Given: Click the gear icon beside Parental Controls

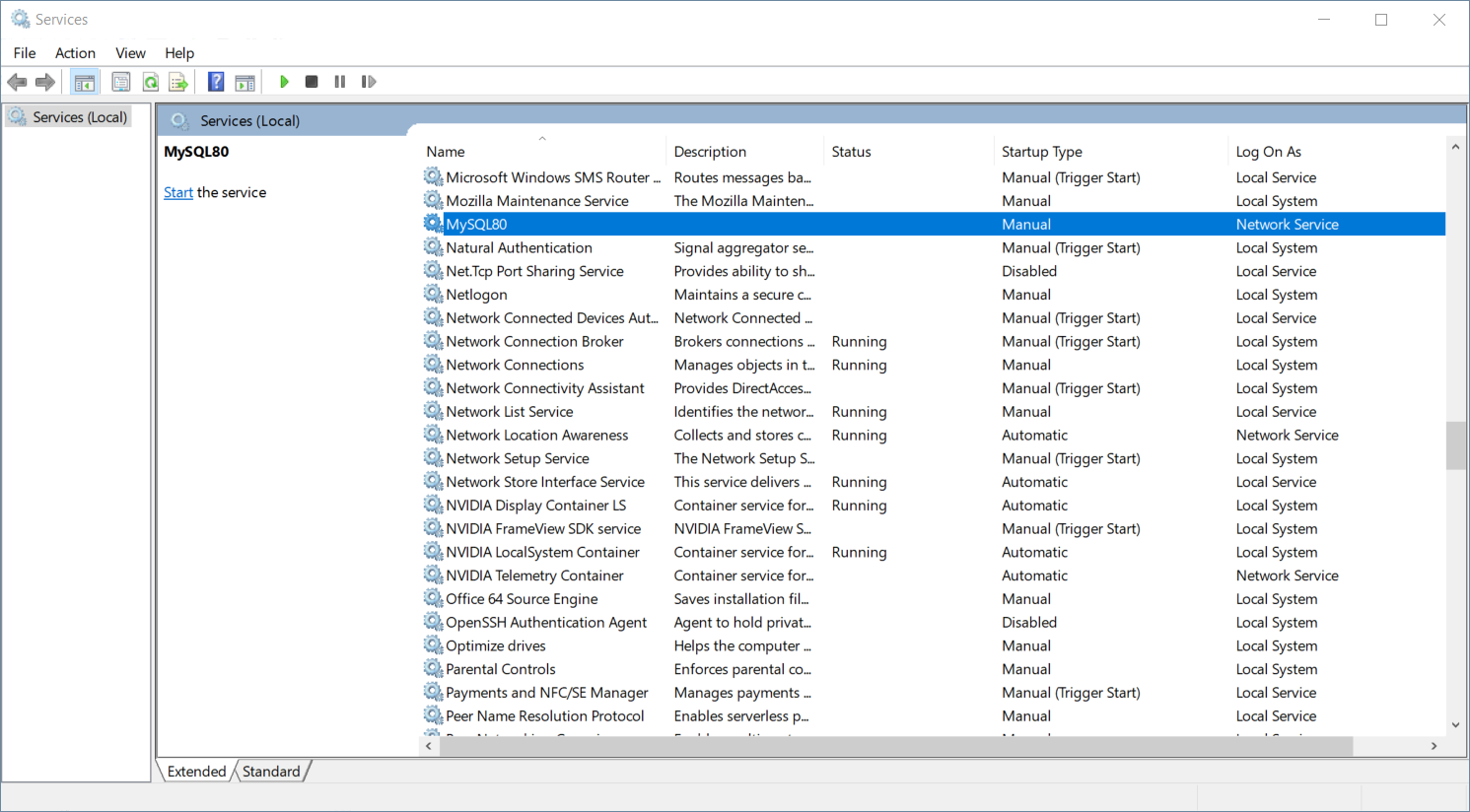Looking at the screenshot, I should [x=433, y=669].
